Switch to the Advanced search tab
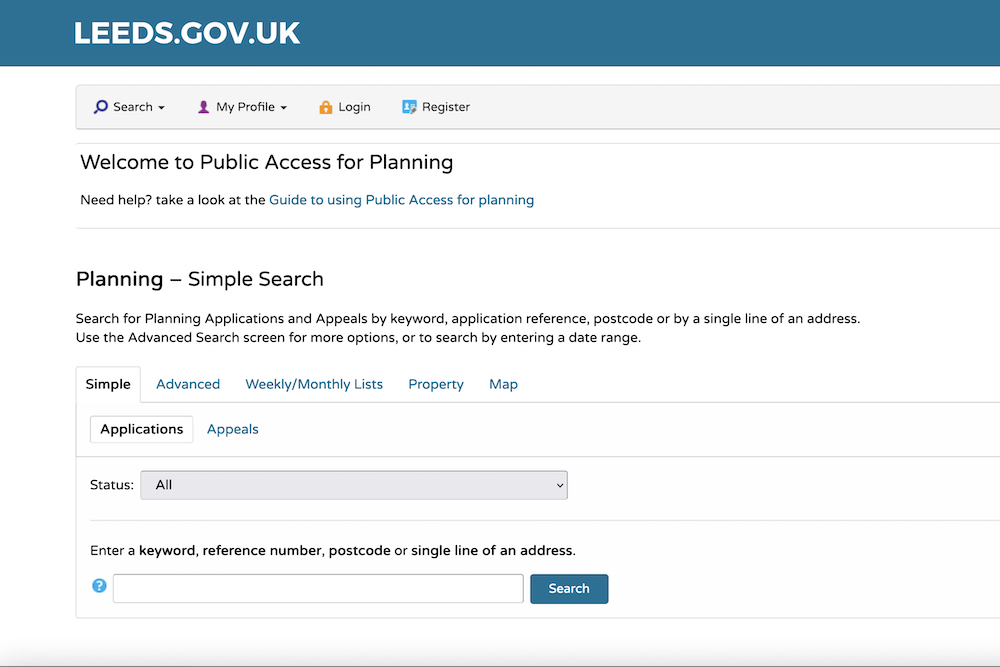The image size is (1000, 667). coord(188,384)
